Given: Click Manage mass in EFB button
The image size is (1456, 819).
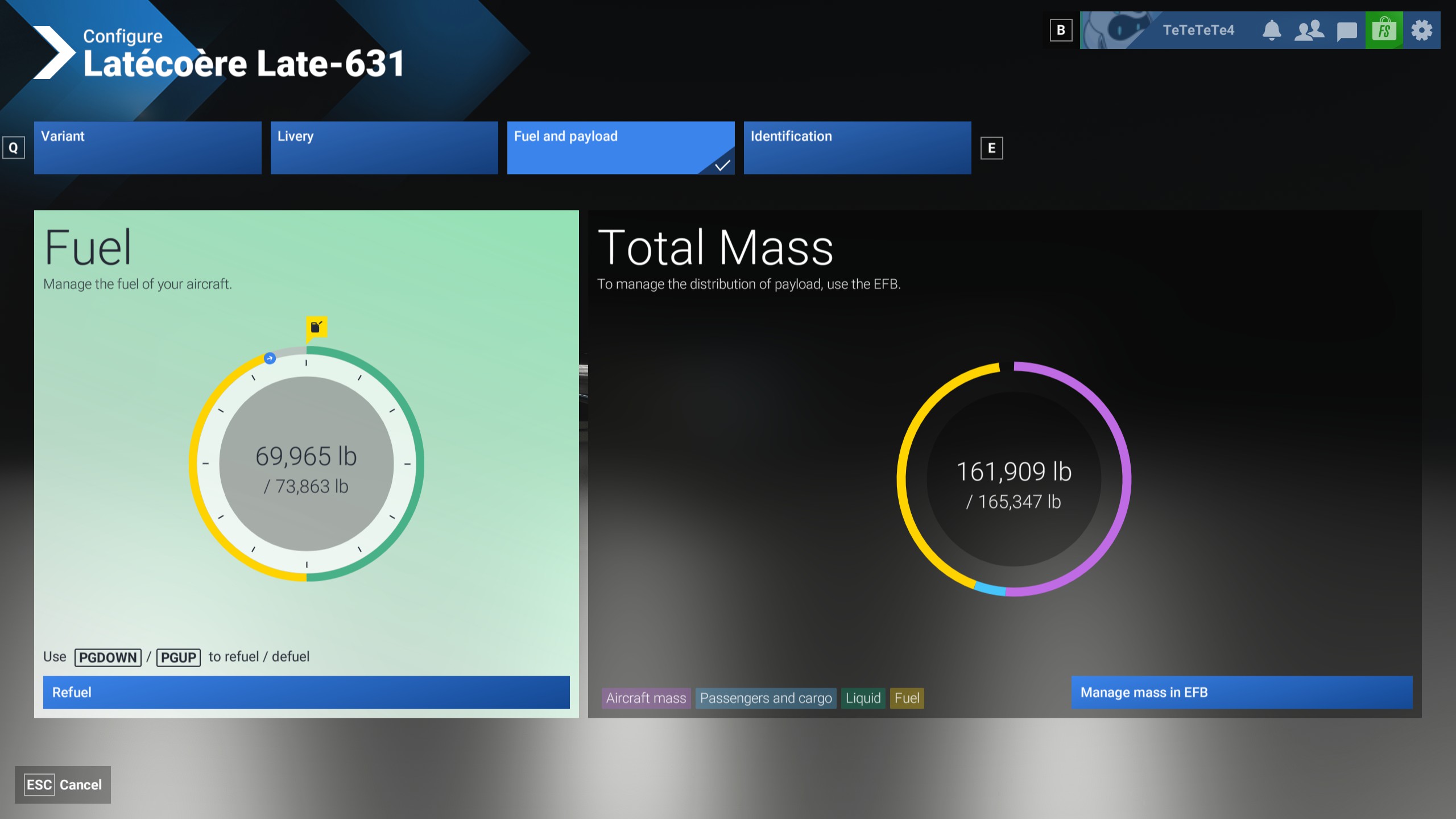Looking at the screenshot, I should [x=1242, y=692].
